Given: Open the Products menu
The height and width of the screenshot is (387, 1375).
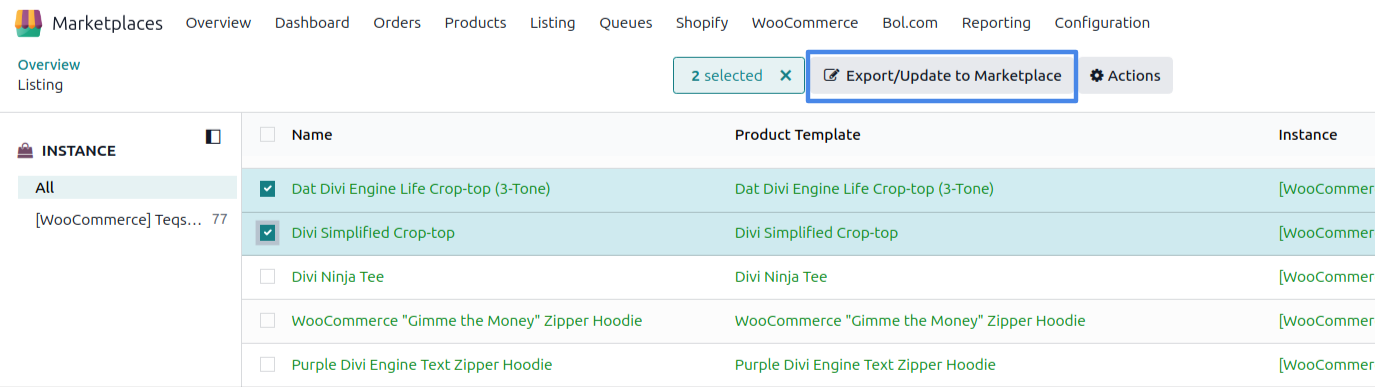Looking at the screenshot, I should (475, 23).
